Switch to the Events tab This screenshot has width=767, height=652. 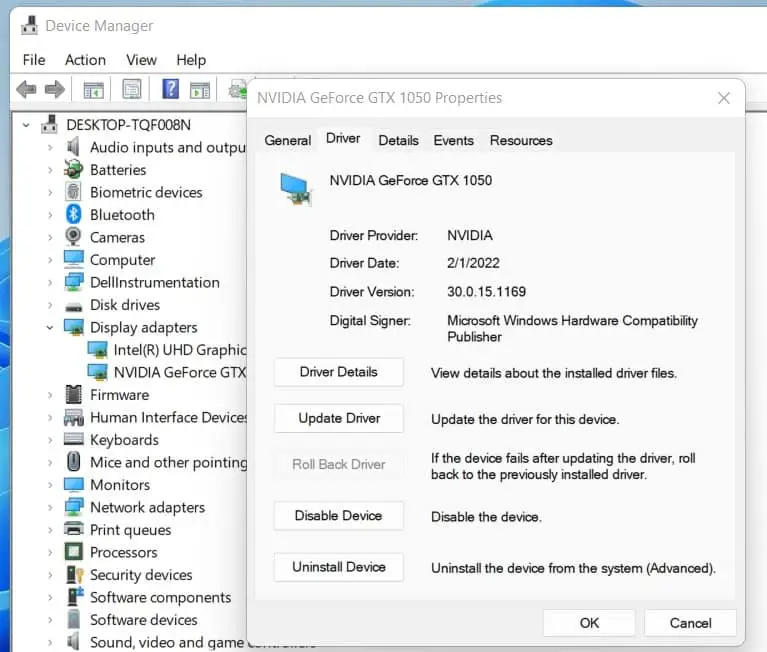[x=453, y=140]
